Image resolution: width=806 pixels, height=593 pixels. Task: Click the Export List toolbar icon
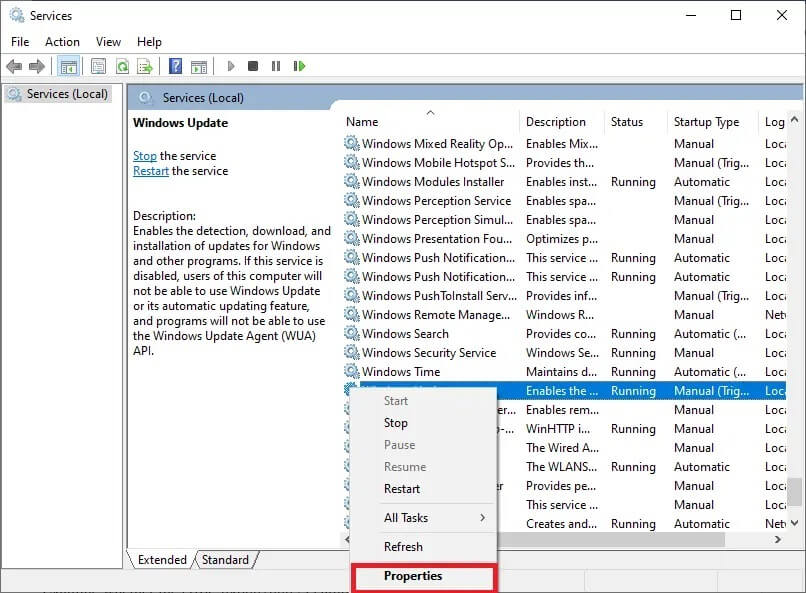point(145,66)
